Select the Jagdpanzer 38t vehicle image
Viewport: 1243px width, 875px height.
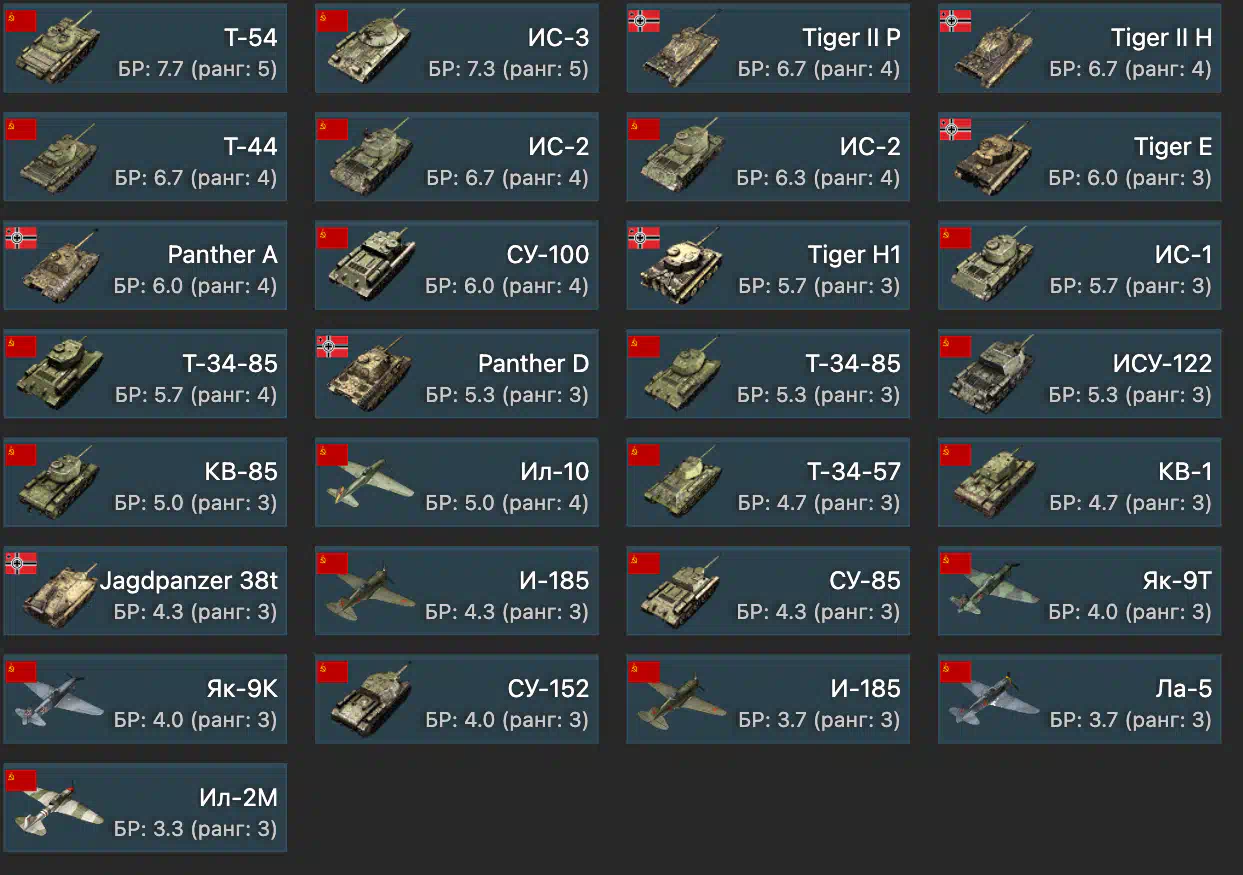[56, 593]
